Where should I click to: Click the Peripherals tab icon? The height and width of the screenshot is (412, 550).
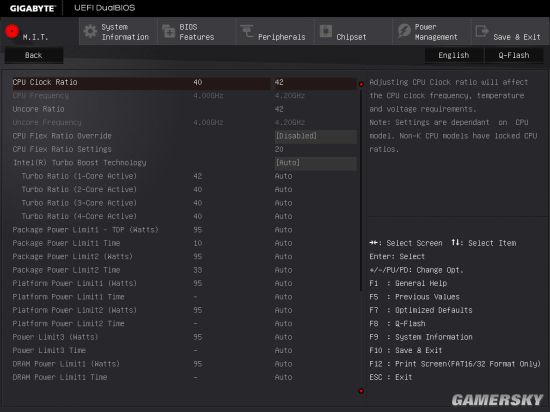point(247,31)
